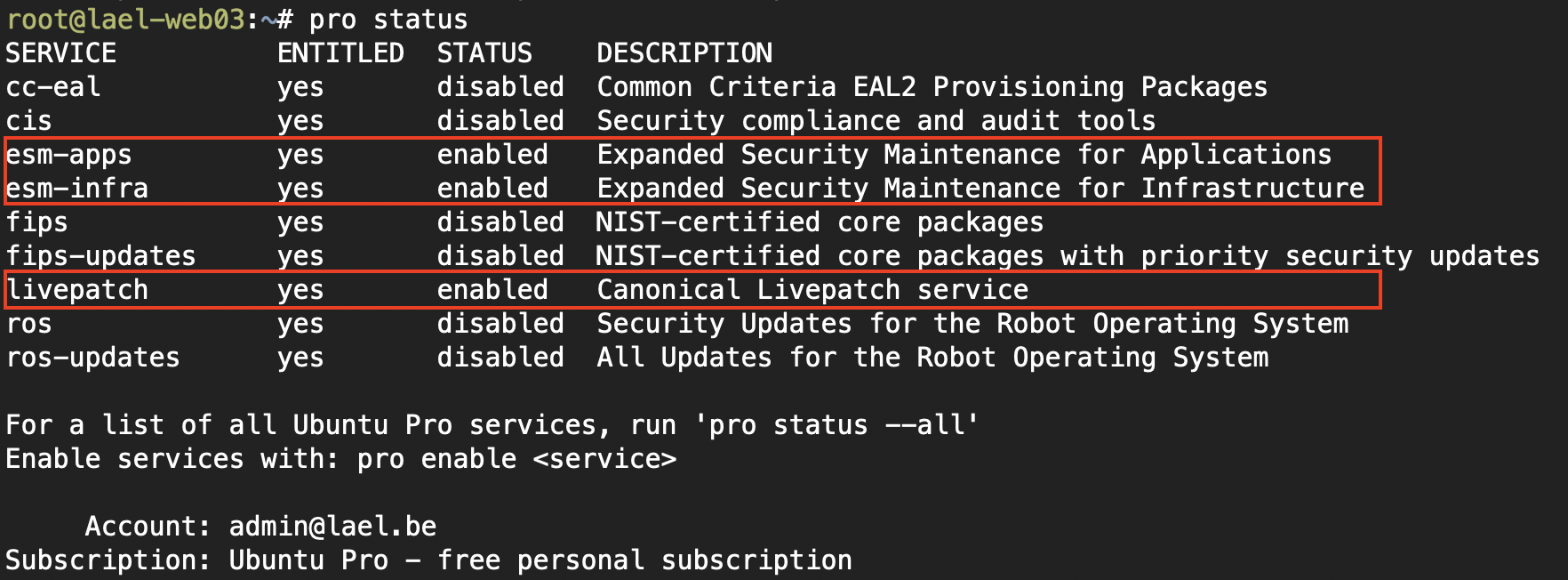1568x580 pixels.
Task: Click the esm-infra service name
Action: 77,189
